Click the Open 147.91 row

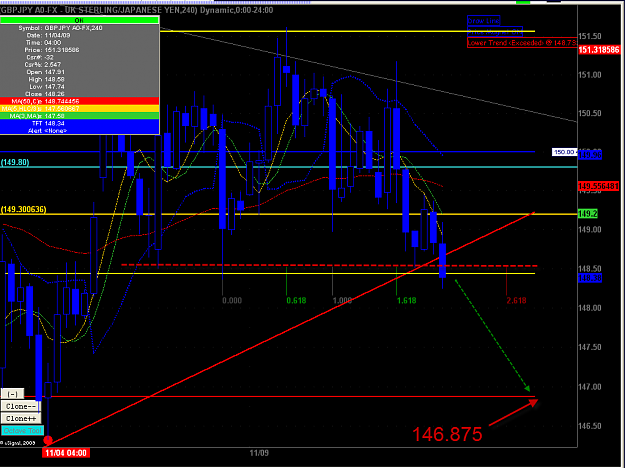tap(80, 72)
